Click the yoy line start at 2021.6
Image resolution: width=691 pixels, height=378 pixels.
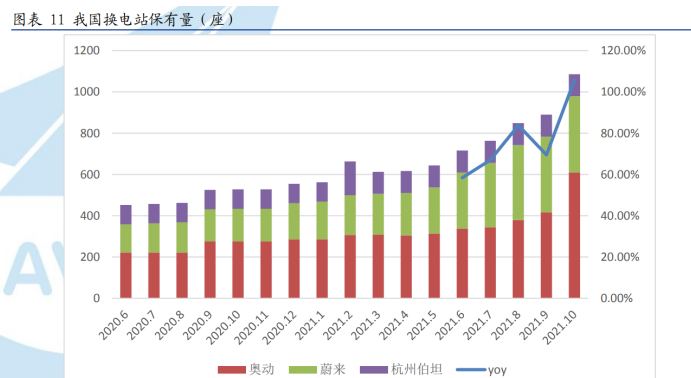[x=462, y=177]
